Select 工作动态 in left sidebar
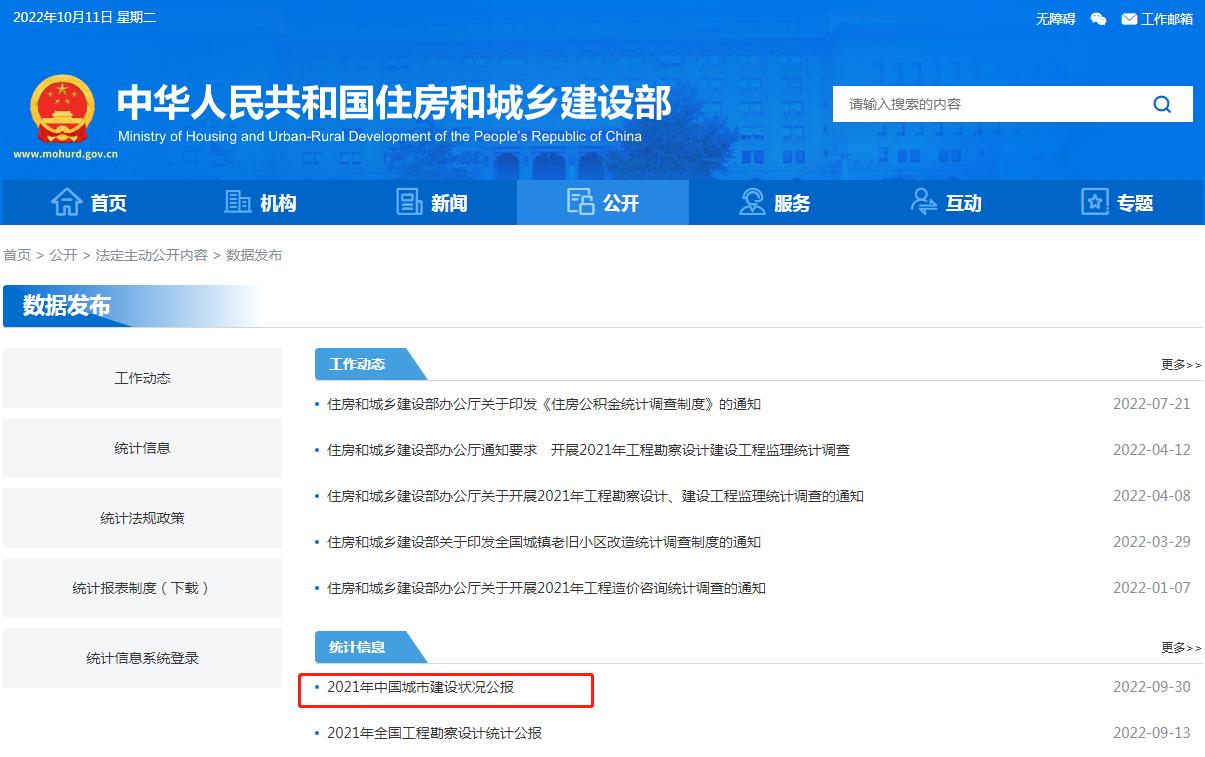Image resolution: width=1205 pixels, height=757 pixels. click(142, 378)
